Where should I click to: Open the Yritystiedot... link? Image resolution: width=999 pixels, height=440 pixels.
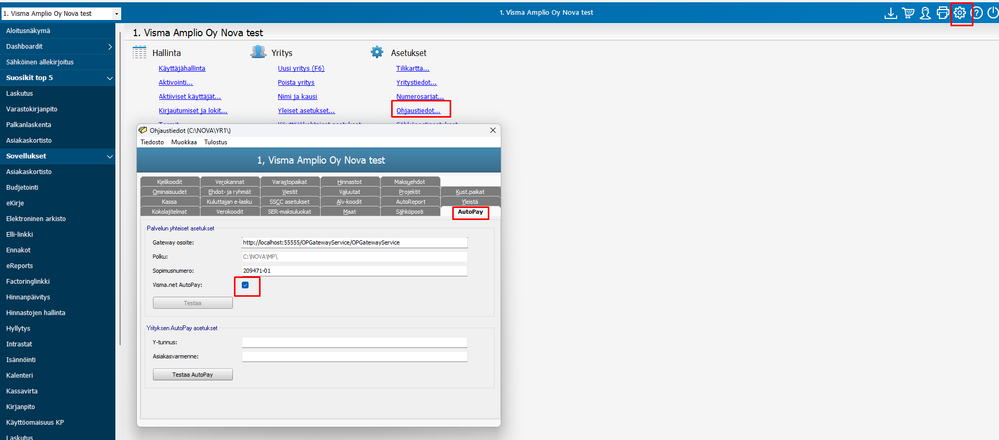417,82
